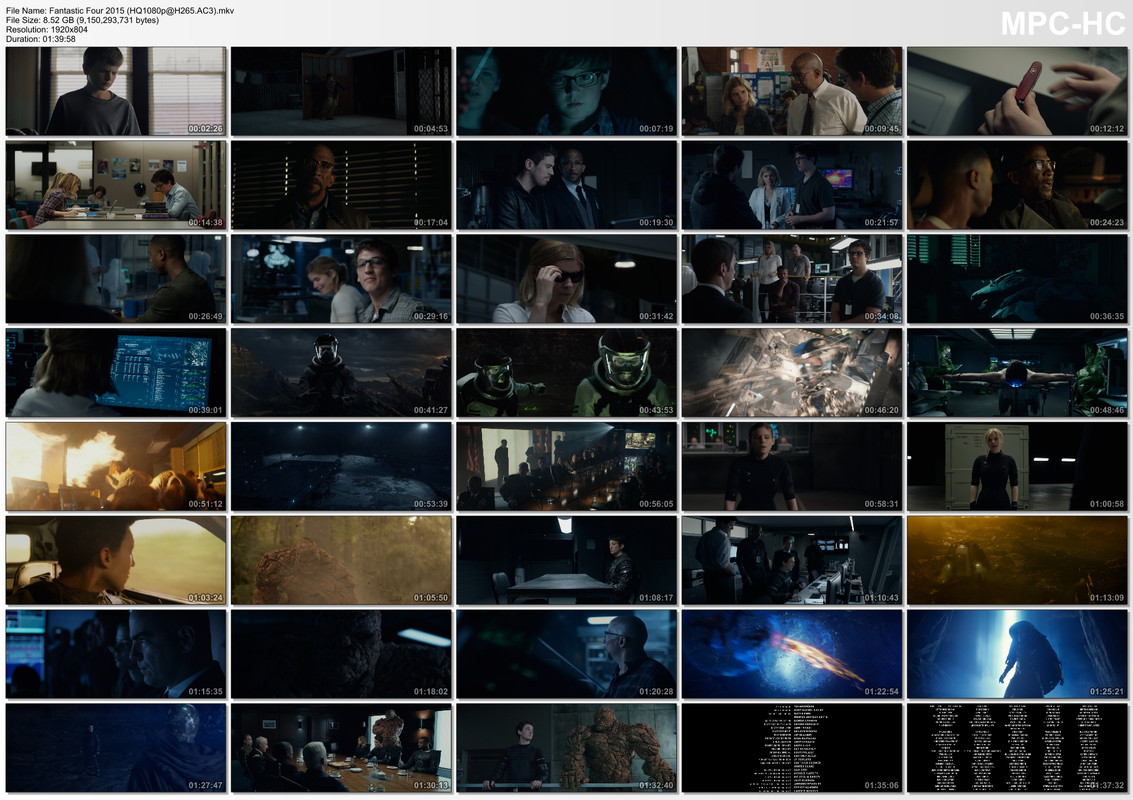The width and height of the screenshot is (1133, 800).
Task: Pick the frame at 00:26:49
Action: click(116, 279)
